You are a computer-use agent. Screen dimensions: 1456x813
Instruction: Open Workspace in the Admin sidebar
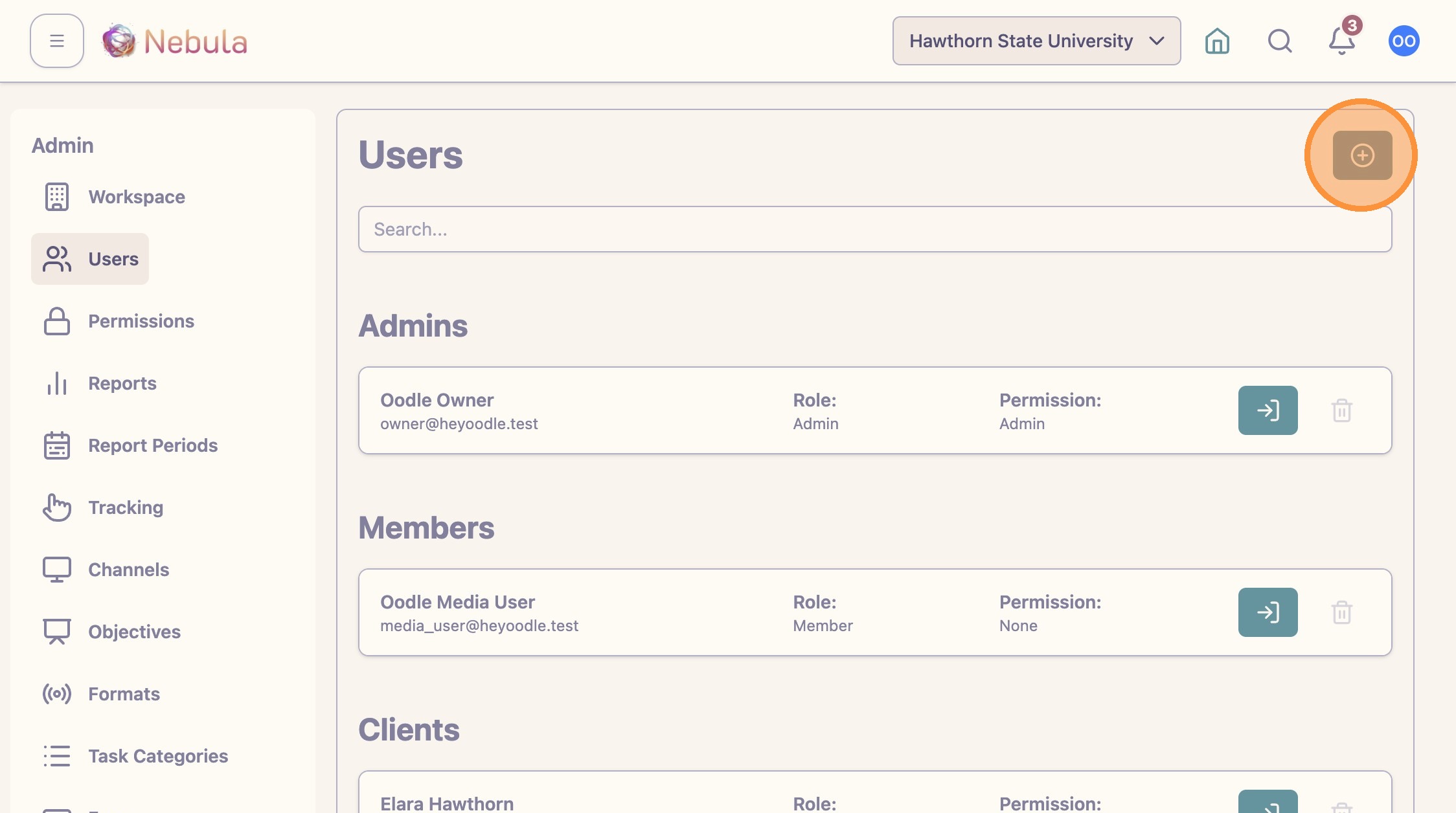pos(115,197)
